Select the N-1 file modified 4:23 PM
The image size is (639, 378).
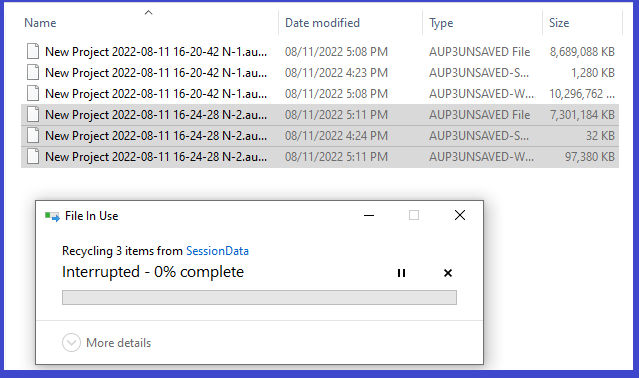point(320,73)
